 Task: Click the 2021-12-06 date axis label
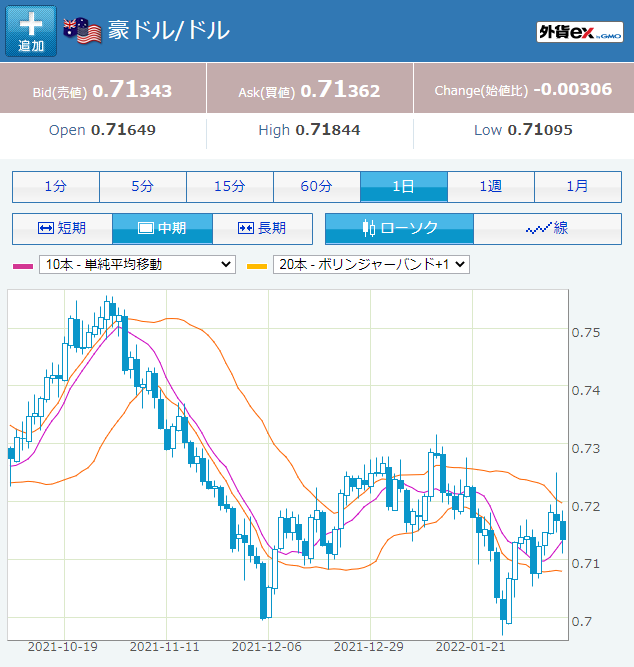[267, 647]
